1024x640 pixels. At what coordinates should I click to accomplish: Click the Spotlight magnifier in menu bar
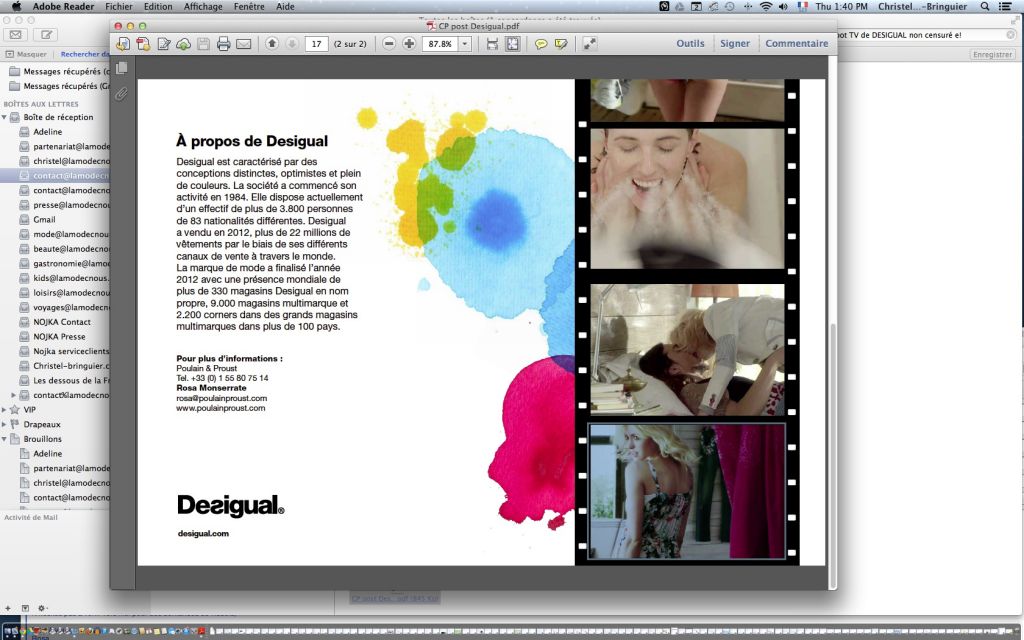(x=985, y=7)
